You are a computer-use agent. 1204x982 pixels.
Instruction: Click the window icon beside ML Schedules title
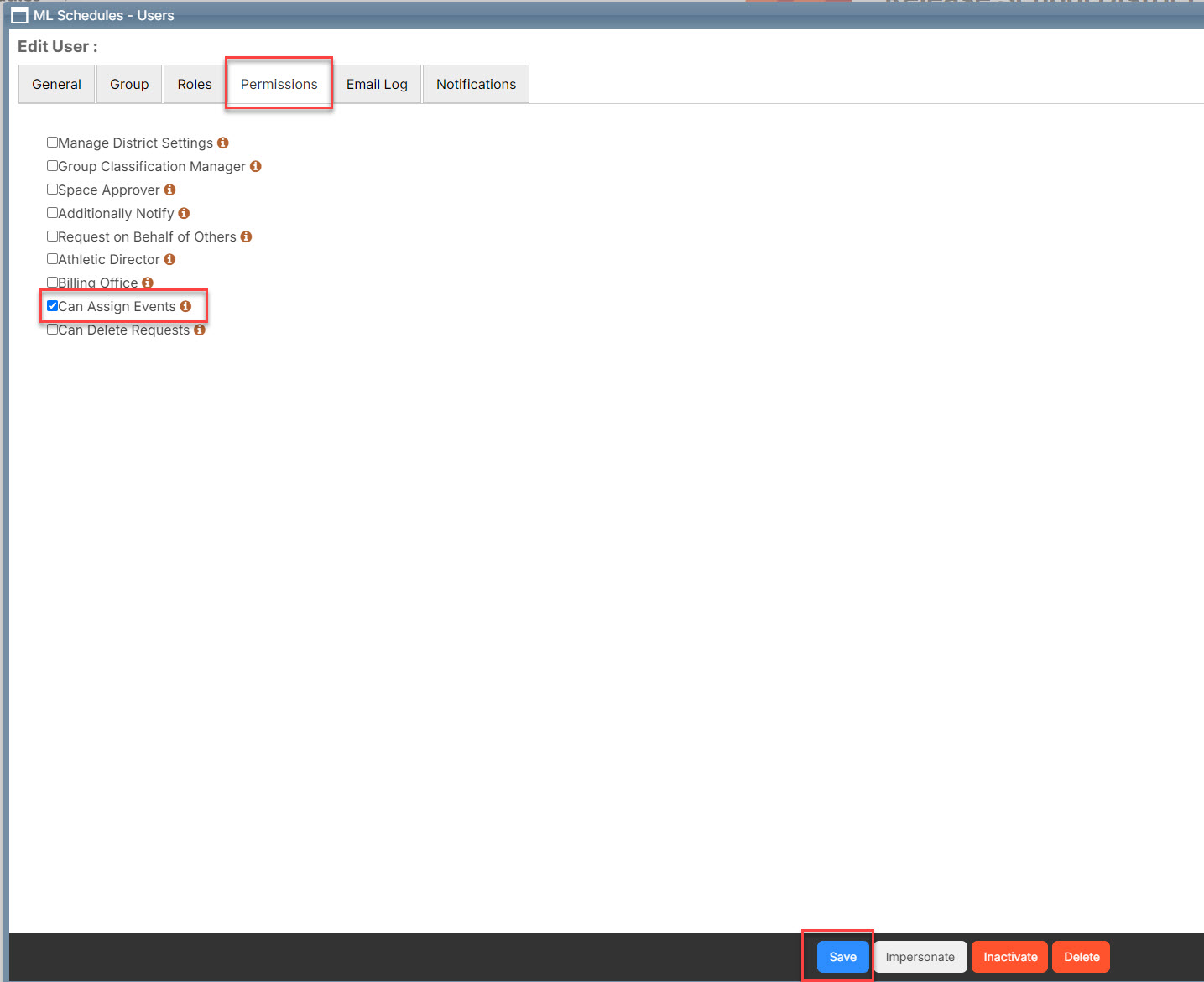click(19, 16)
